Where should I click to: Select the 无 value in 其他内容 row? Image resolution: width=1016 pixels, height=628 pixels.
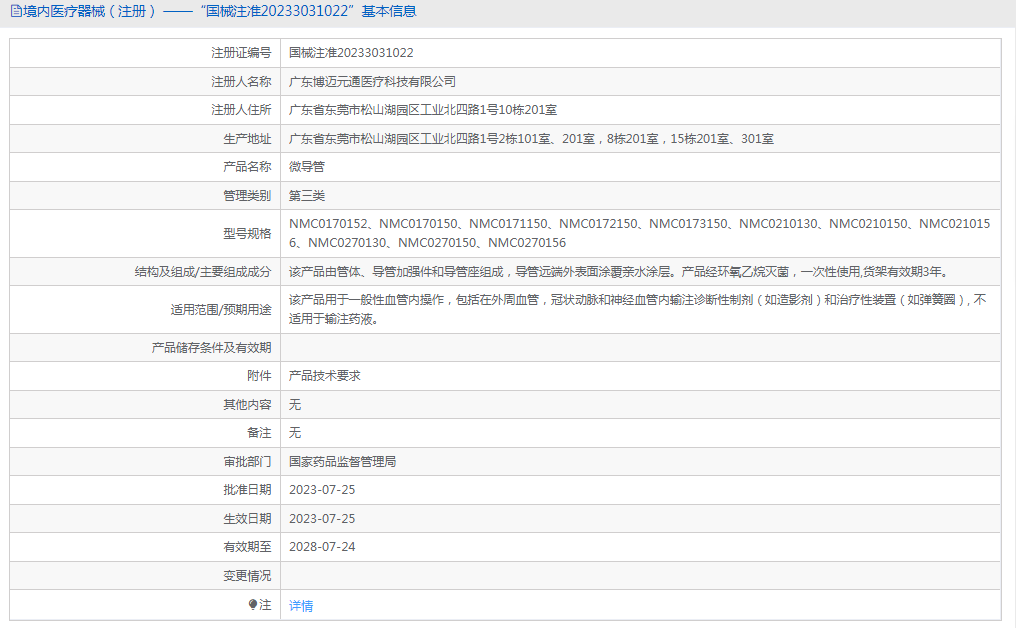click(295, 405)
